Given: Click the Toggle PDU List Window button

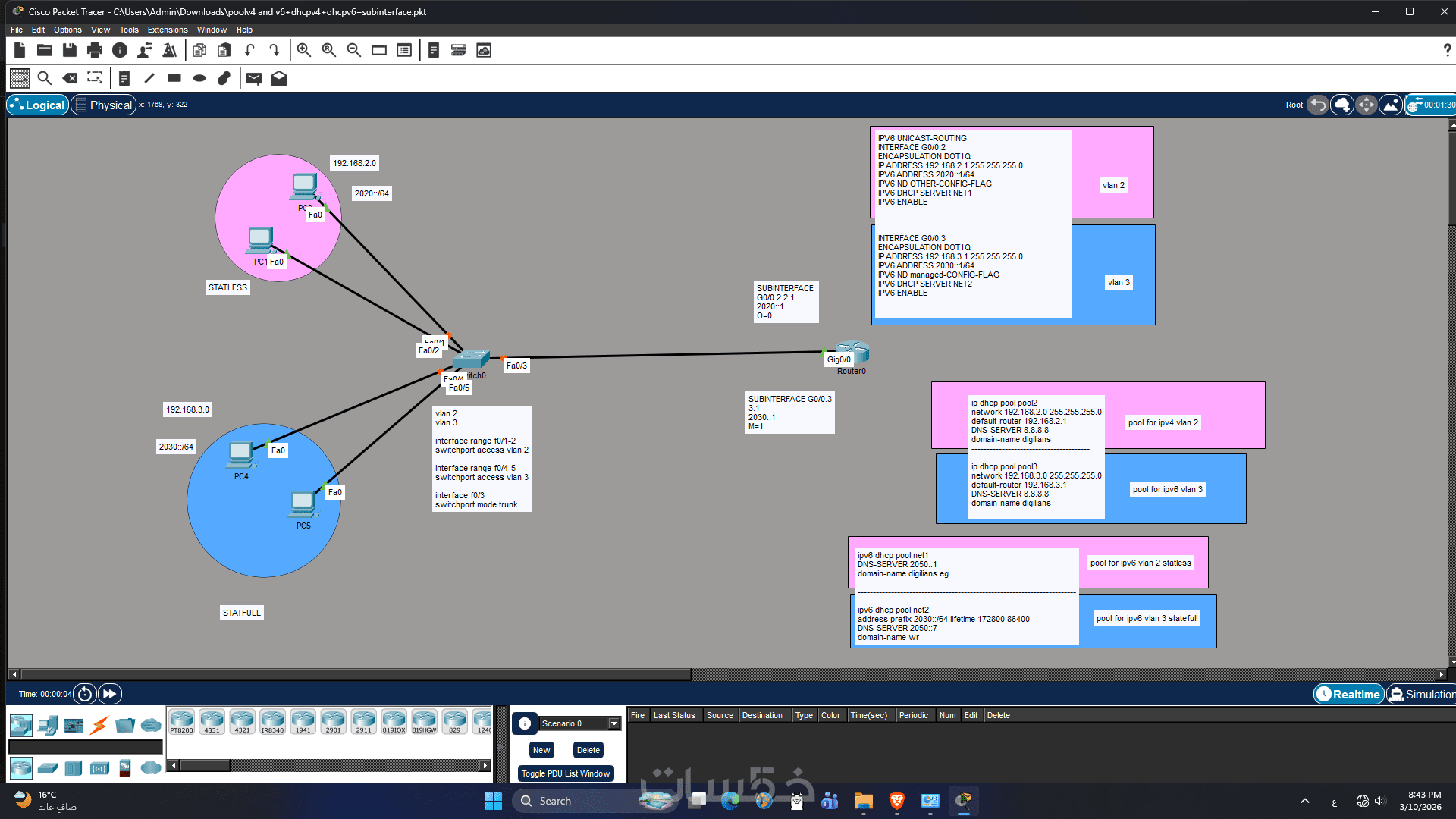Looking at the screenshot, I should [x=565, y=773].
